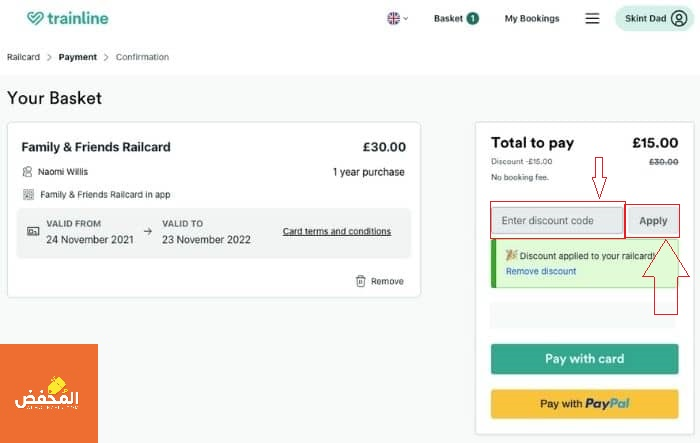Screen dimensions: 700x443
Task: Click the card icon beside Valid From
Action: click(33, 231)
